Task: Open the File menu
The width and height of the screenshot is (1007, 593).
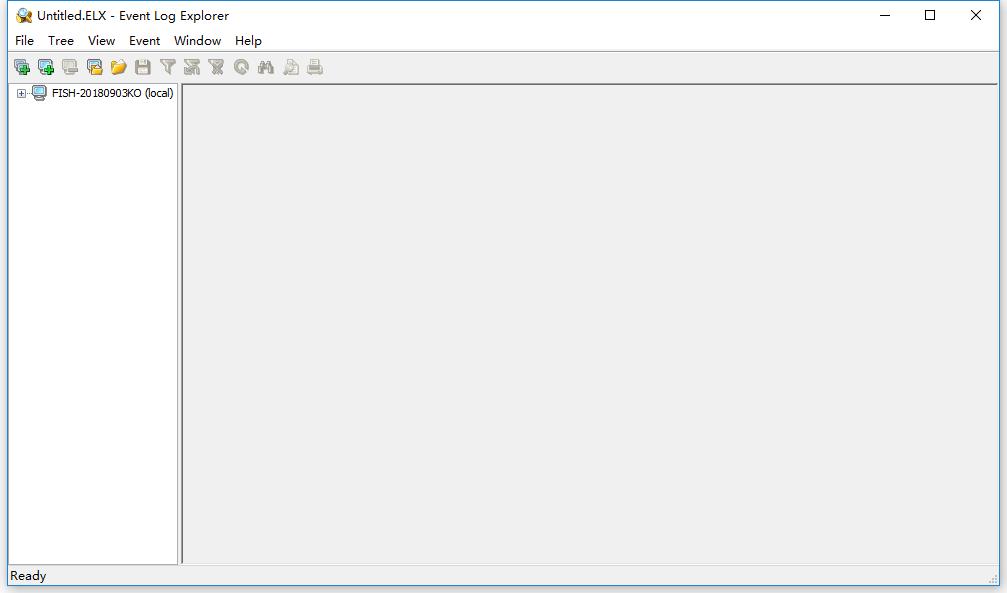Action: pos(24,40)
